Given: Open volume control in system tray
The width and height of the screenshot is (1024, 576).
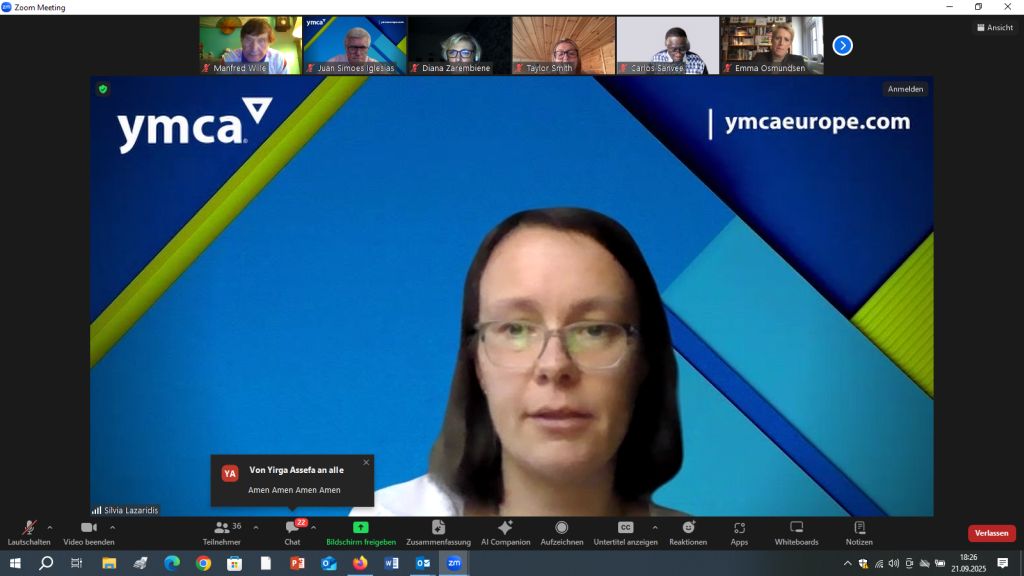Looking at the screenshot, I should pos(894,564).
